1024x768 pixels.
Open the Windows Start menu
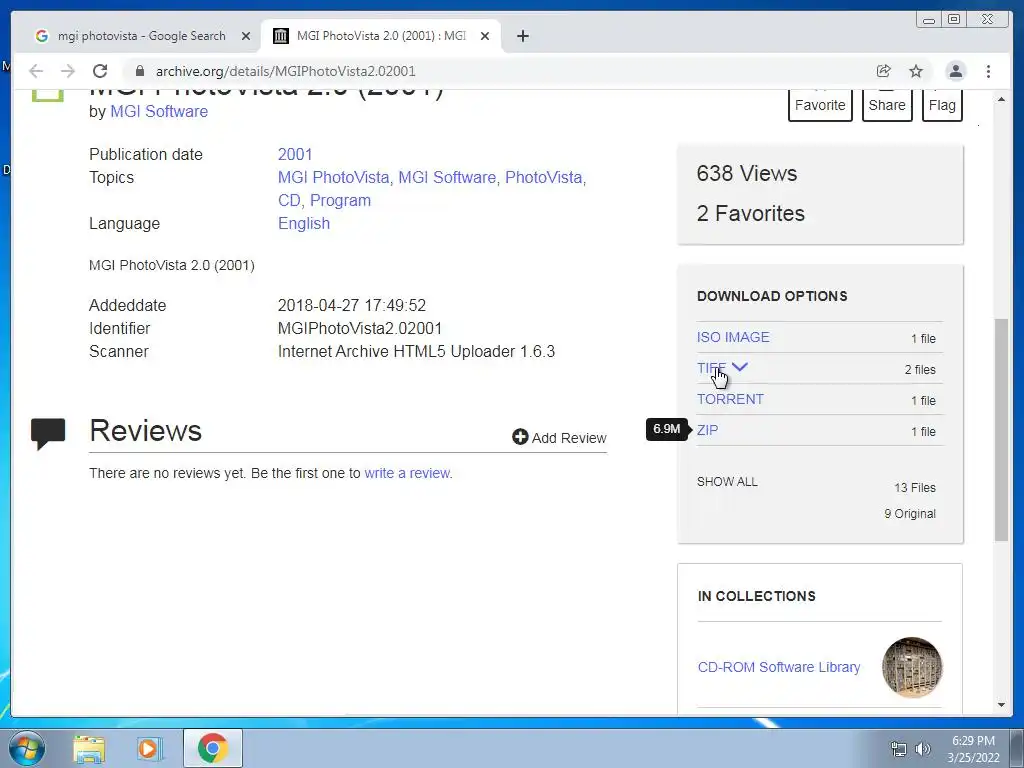point(26,748)
